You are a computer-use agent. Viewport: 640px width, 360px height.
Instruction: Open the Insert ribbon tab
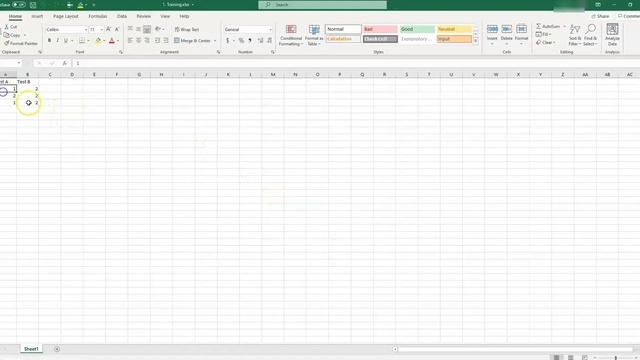click(x=37, y=16)
